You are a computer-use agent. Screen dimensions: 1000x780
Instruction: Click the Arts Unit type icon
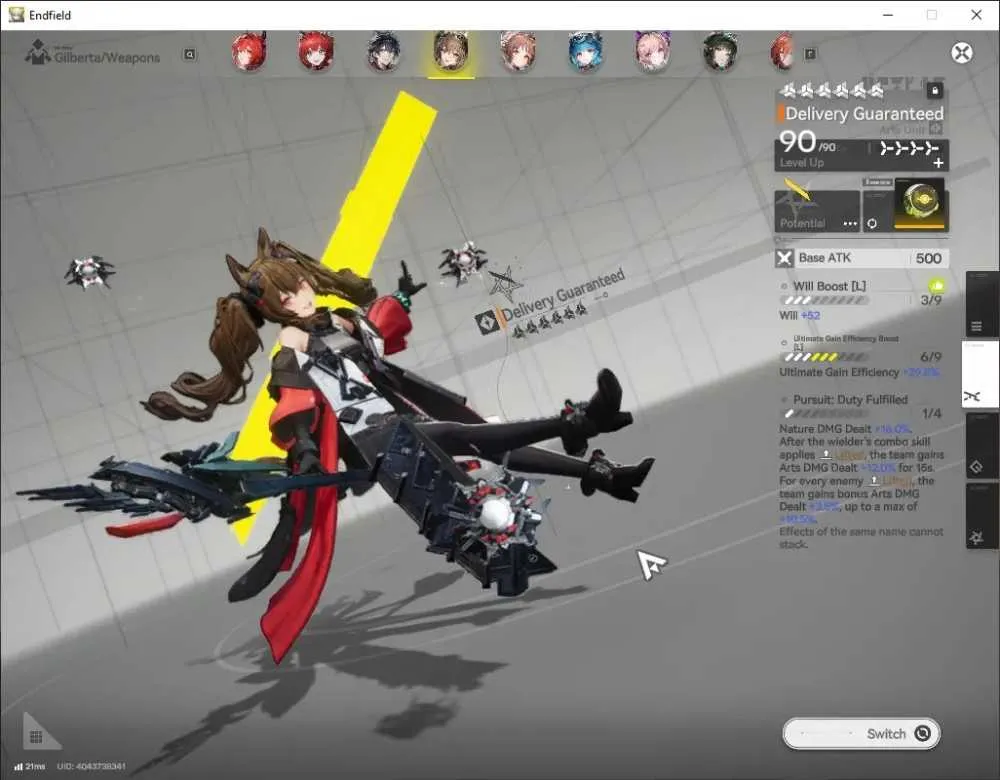936,129
